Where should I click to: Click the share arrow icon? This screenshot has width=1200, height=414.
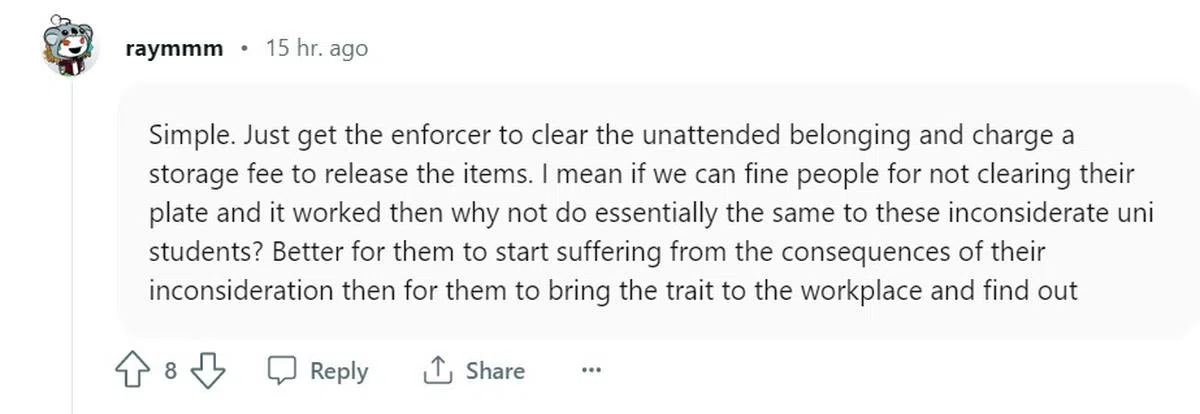tap(437, 371)
